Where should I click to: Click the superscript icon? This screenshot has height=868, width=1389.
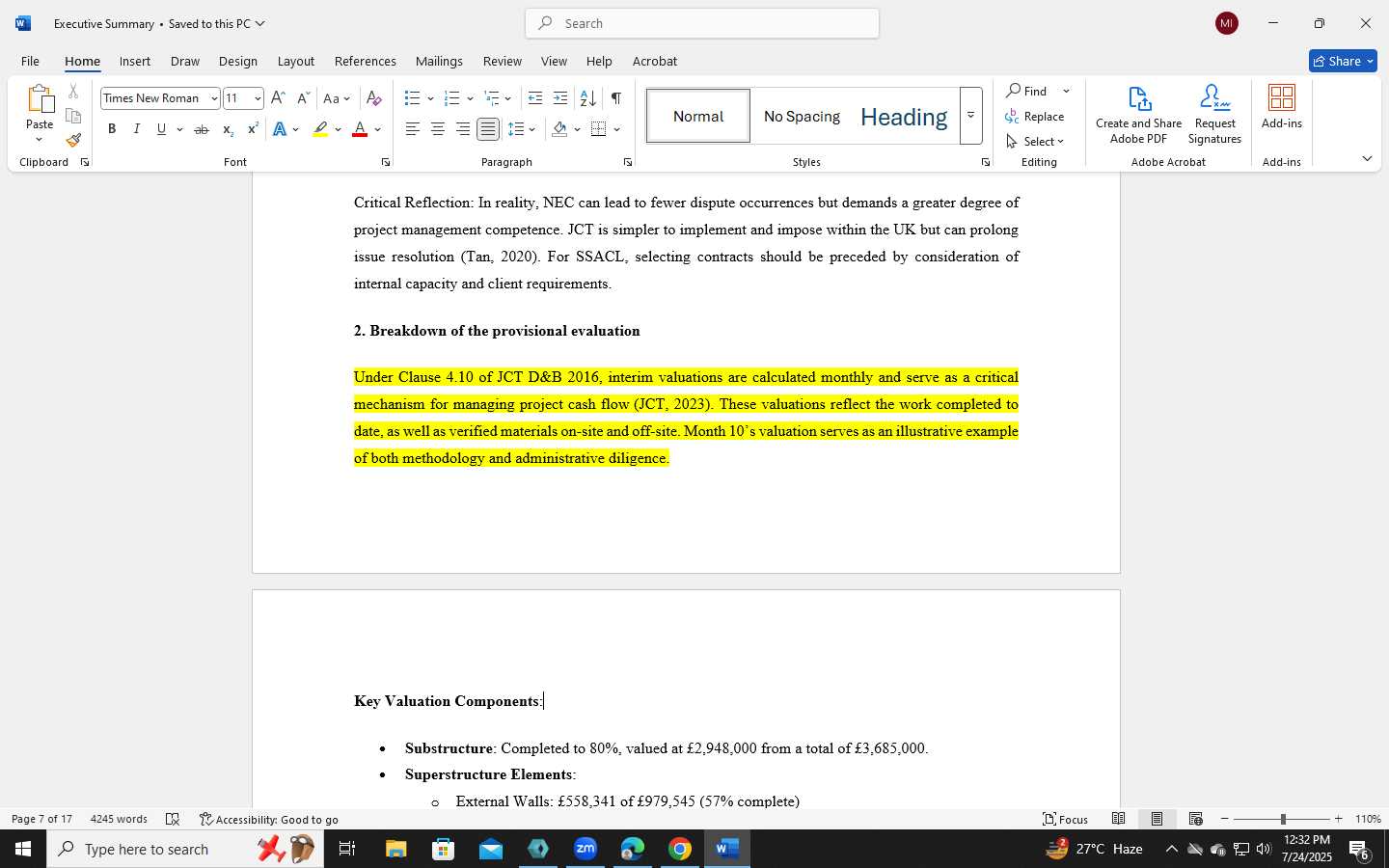[x=253, y=129]
